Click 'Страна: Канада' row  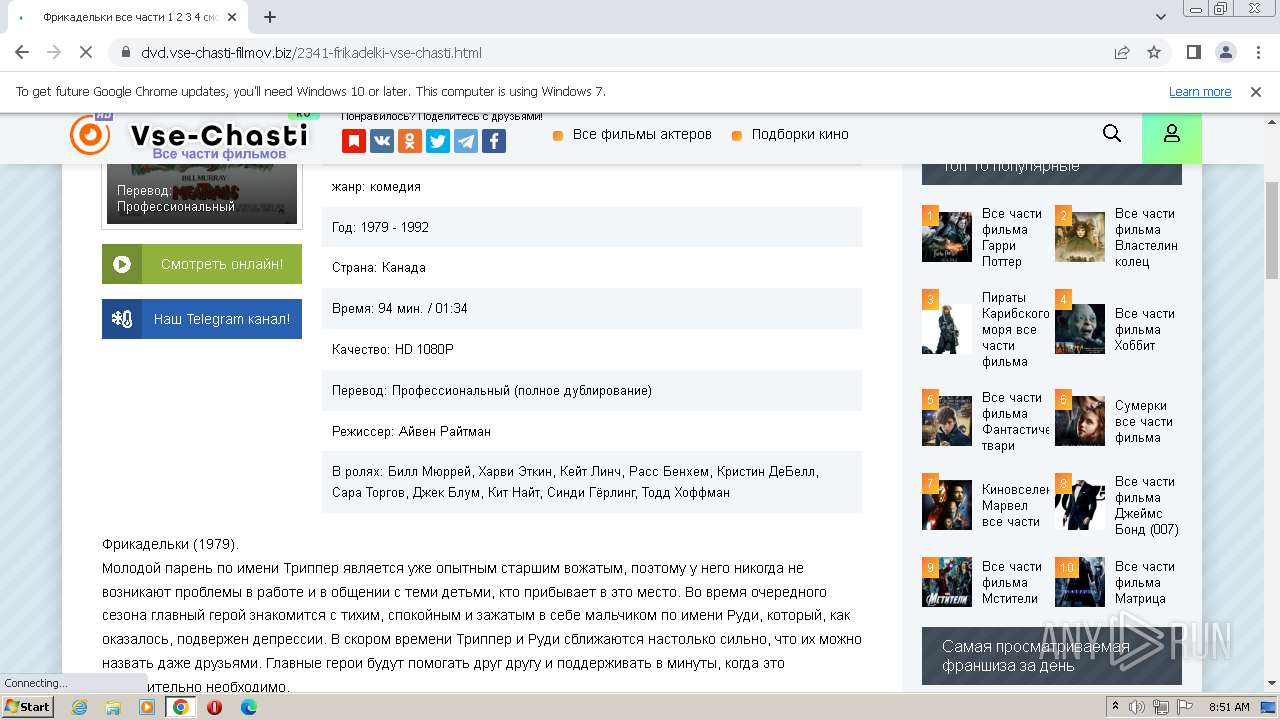pos(592,267)
